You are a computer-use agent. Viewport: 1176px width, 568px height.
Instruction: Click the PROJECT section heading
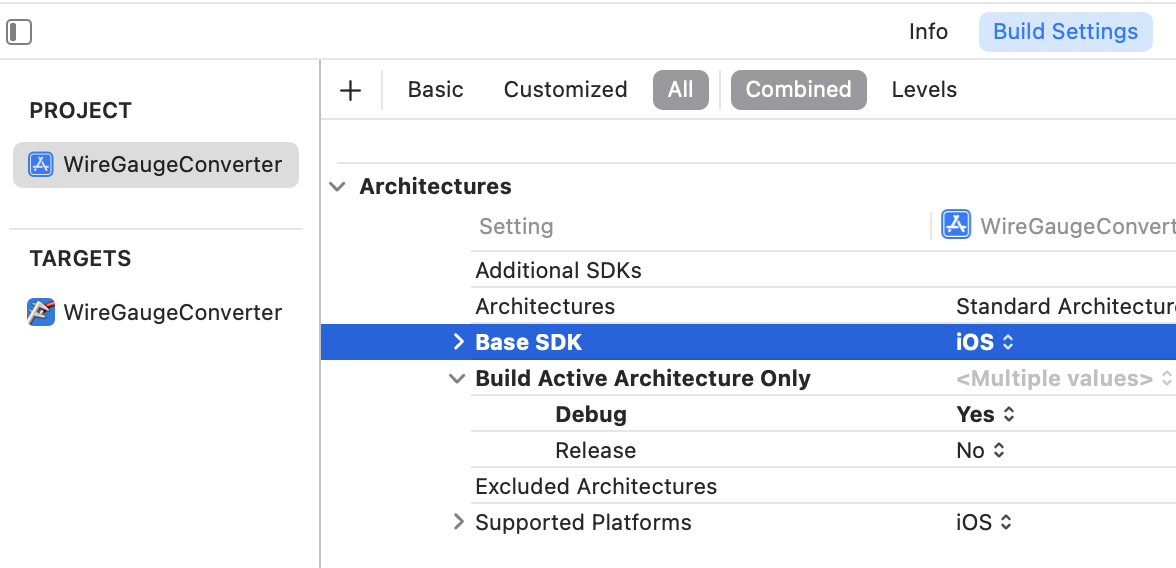point(81,110)
